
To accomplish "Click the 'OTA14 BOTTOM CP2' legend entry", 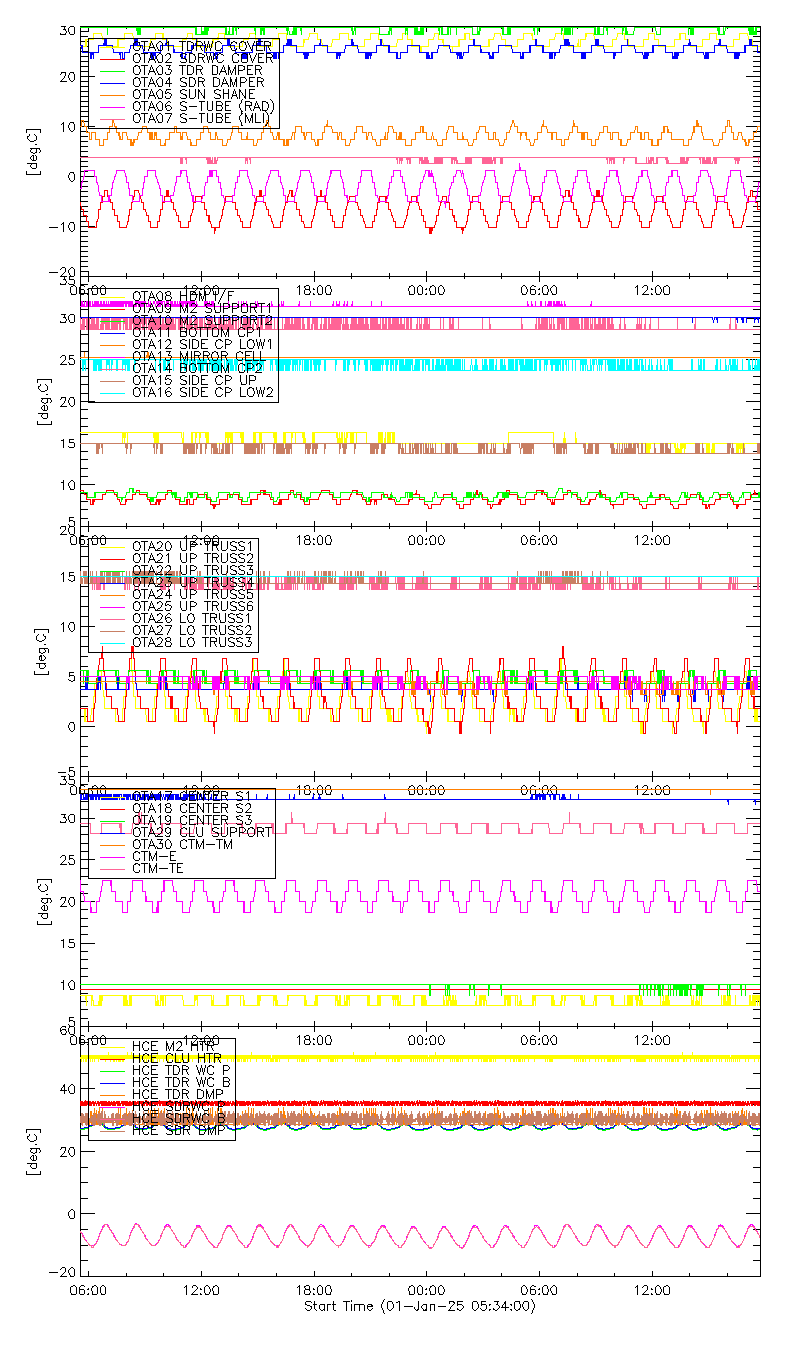I will point(197,368).
